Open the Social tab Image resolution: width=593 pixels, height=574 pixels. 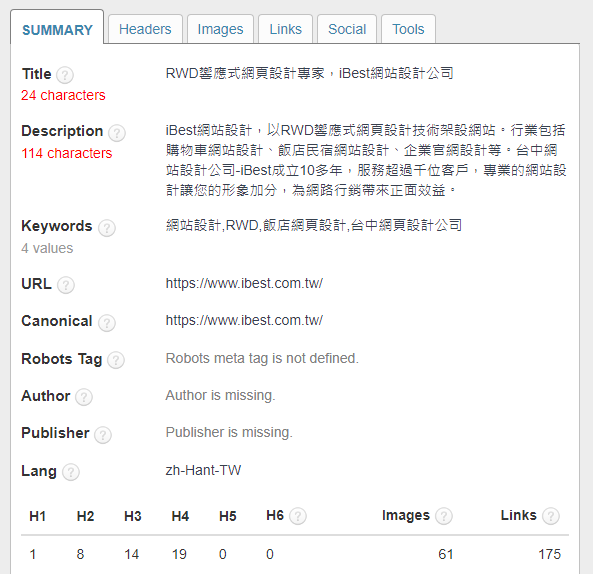click(x=347, y=29)
